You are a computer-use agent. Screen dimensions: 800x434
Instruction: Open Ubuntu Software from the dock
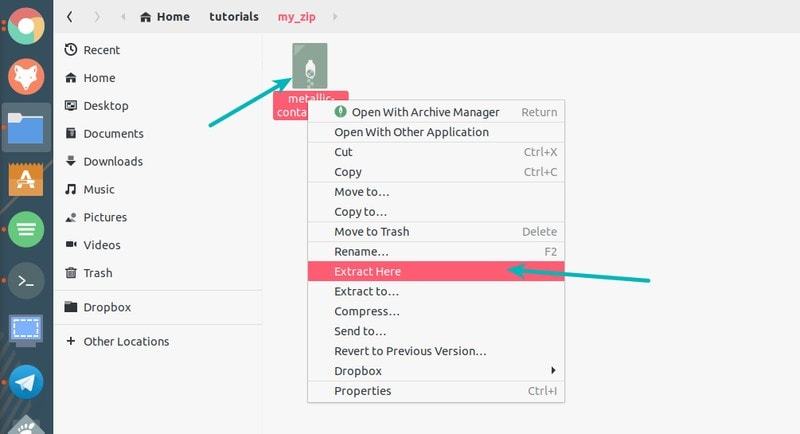coord(26,179)
